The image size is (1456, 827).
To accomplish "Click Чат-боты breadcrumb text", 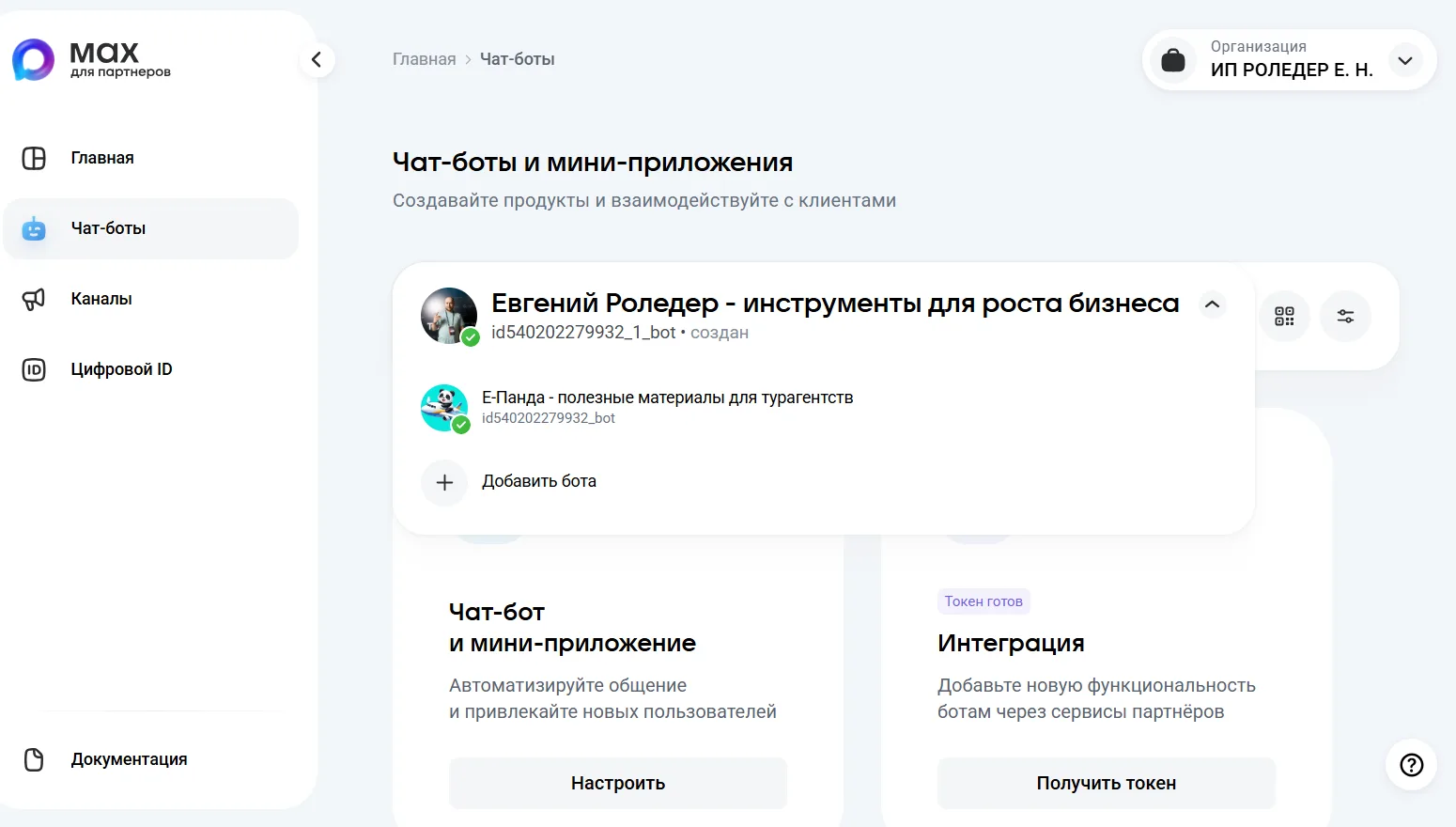I will click(518, 59).
